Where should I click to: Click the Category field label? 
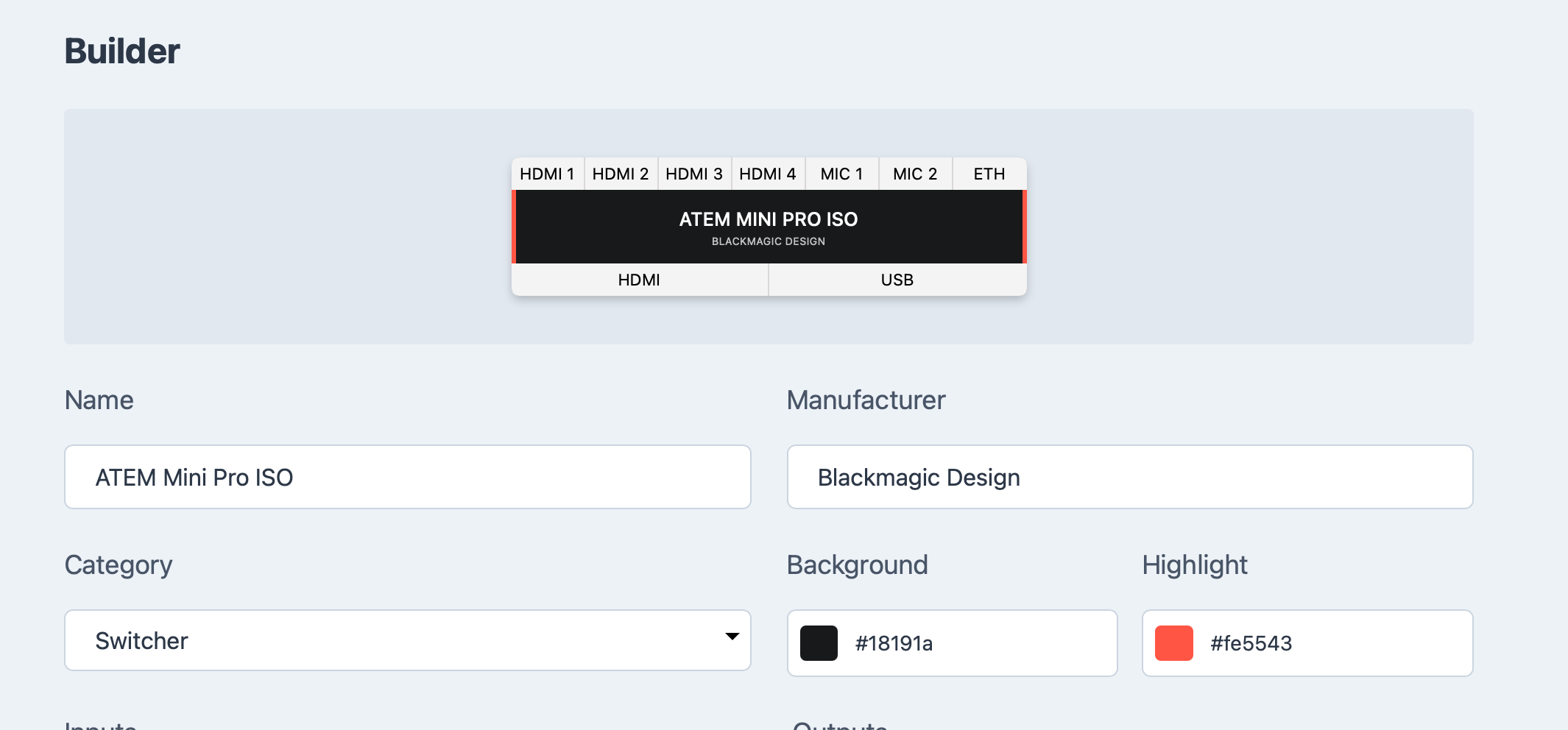[119, 565]
